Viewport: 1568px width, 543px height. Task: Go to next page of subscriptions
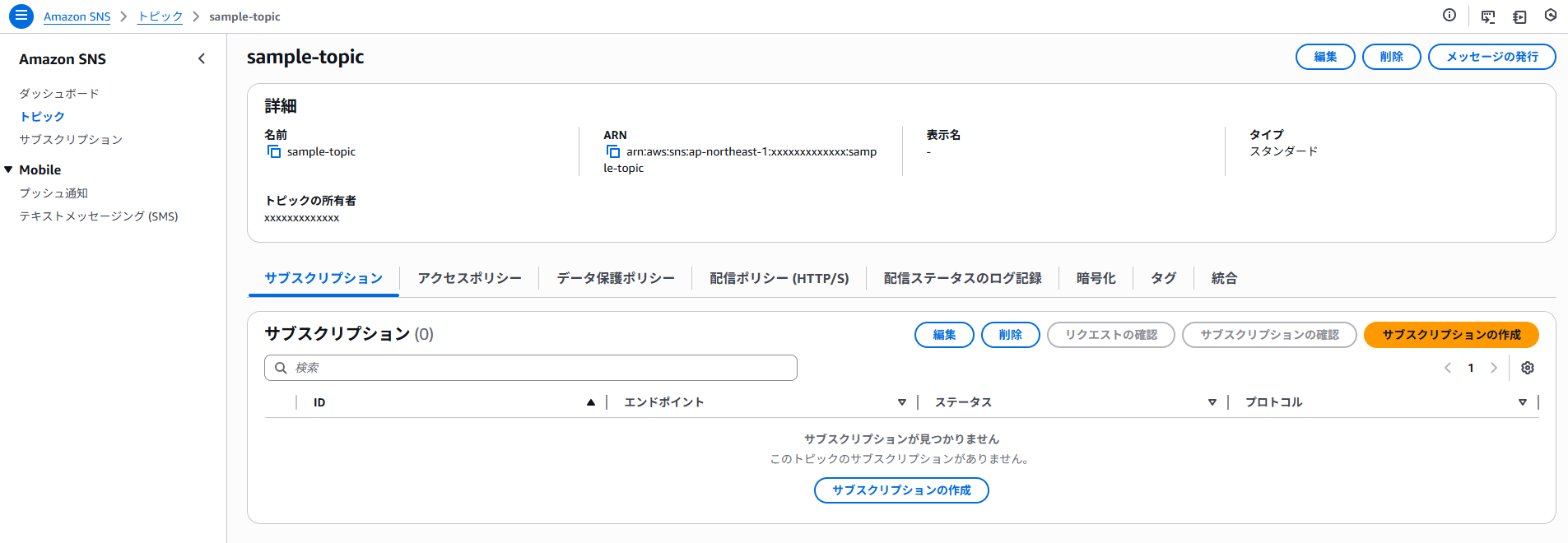coord(1494,368)
